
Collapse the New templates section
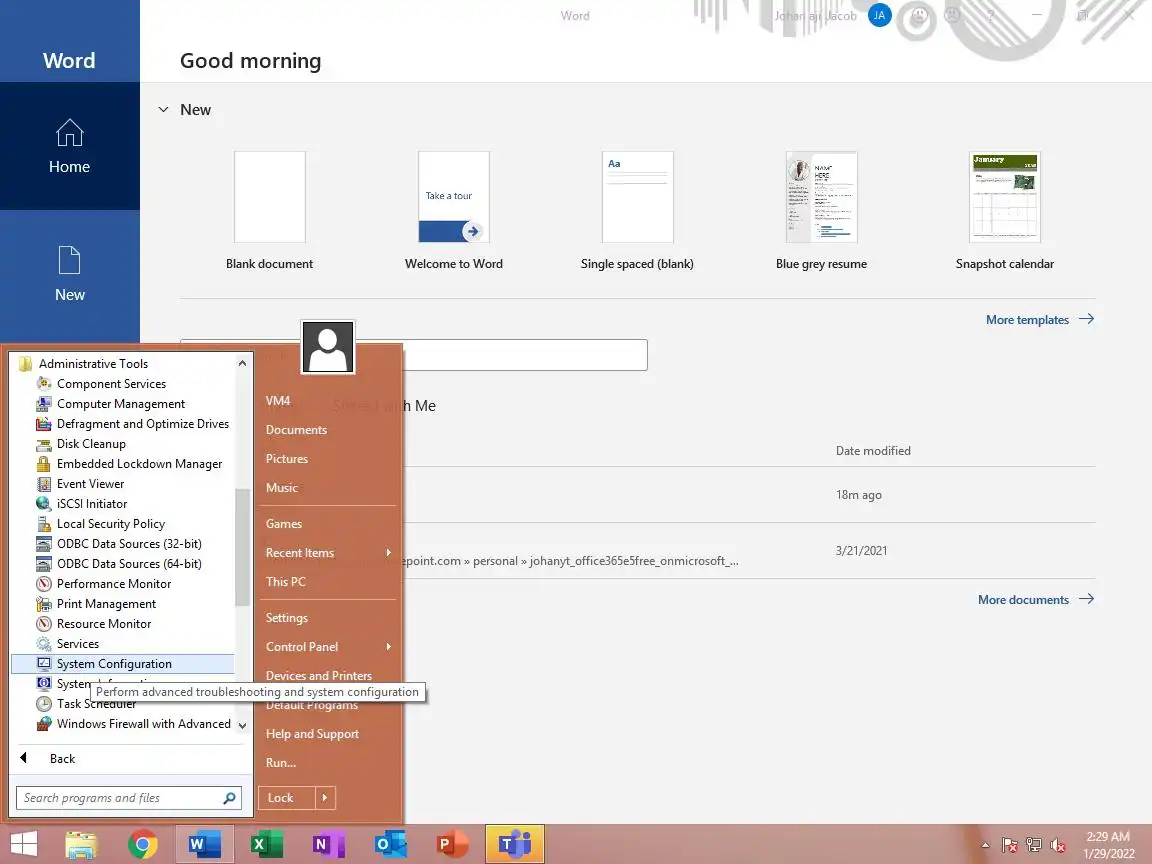[x=163, y=109]
